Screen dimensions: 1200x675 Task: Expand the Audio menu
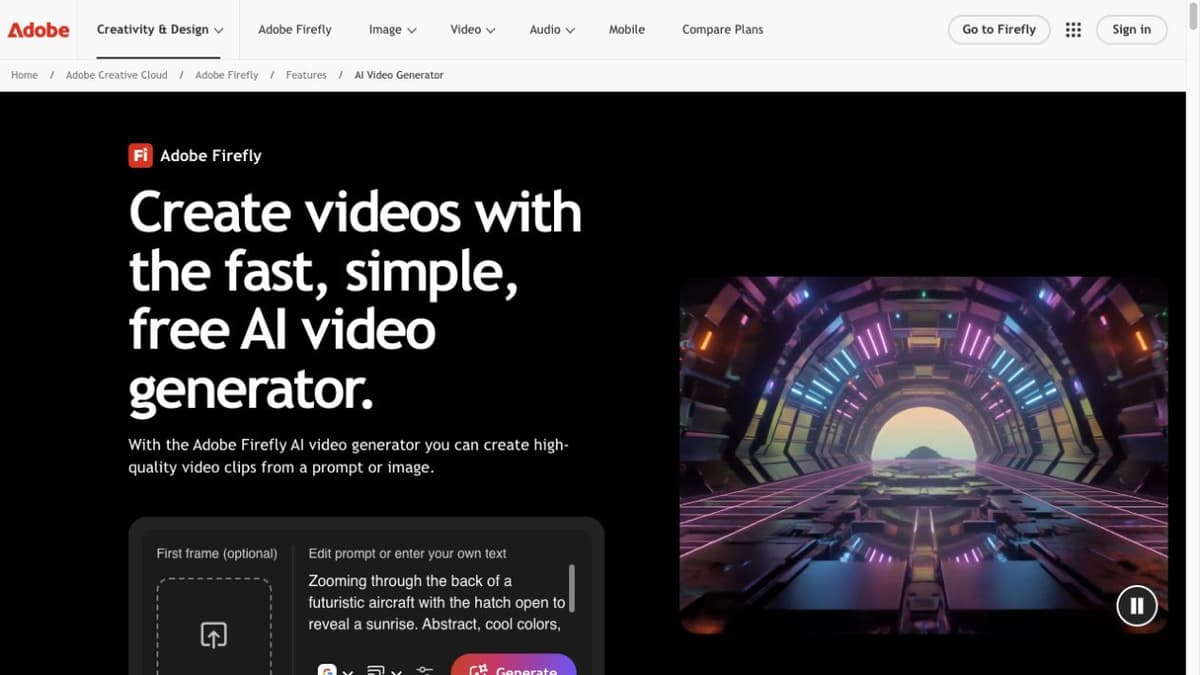point(552,29)
